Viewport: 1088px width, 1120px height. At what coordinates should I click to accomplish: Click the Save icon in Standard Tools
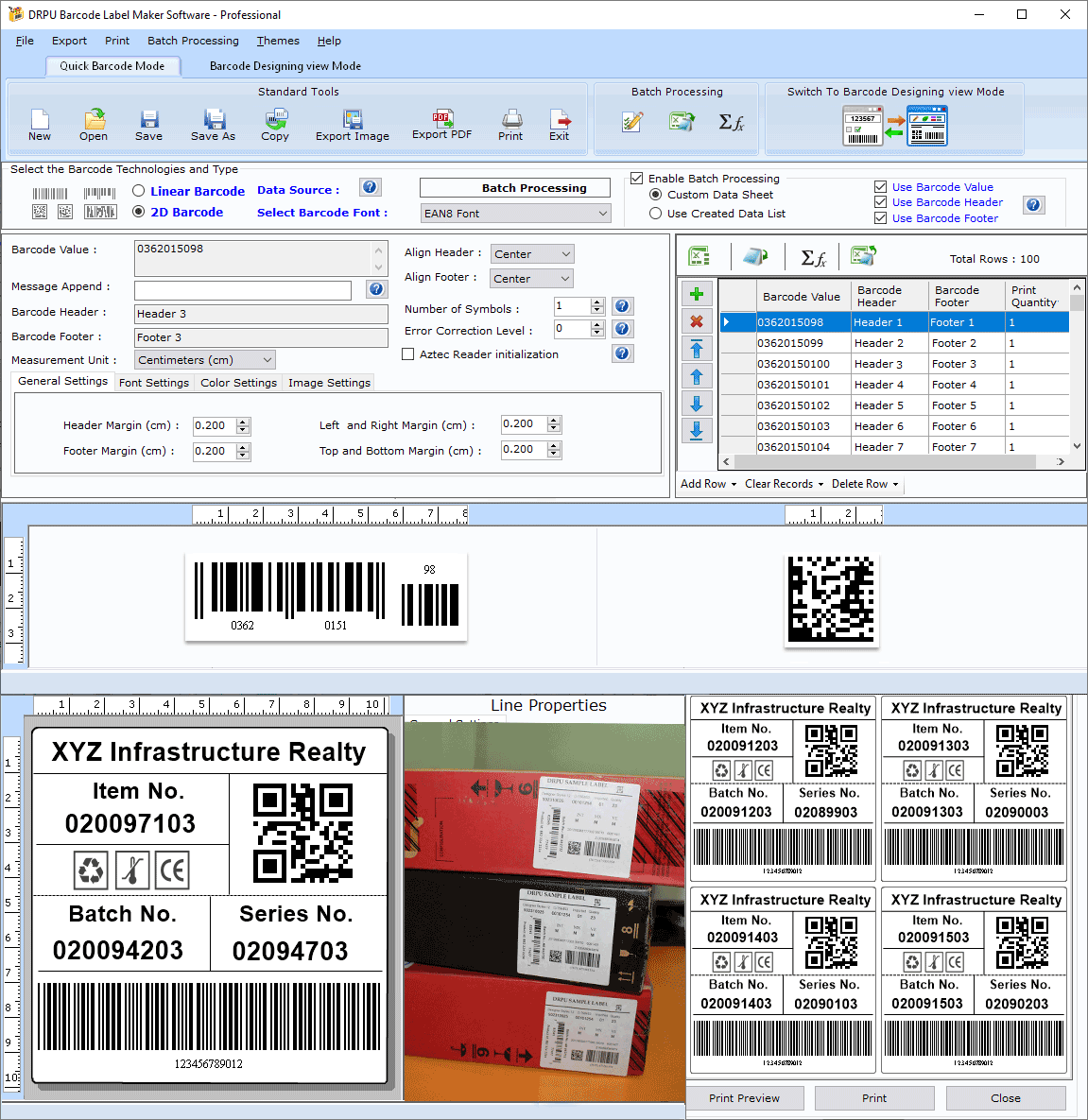pos(148,124)
